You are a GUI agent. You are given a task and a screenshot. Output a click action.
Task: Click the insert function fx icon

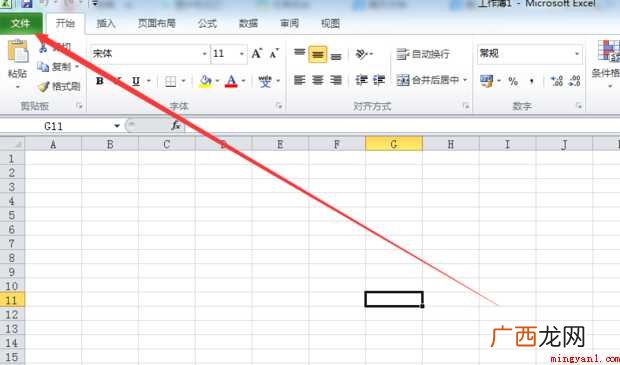pyautogui.click(x=176, y=126)
